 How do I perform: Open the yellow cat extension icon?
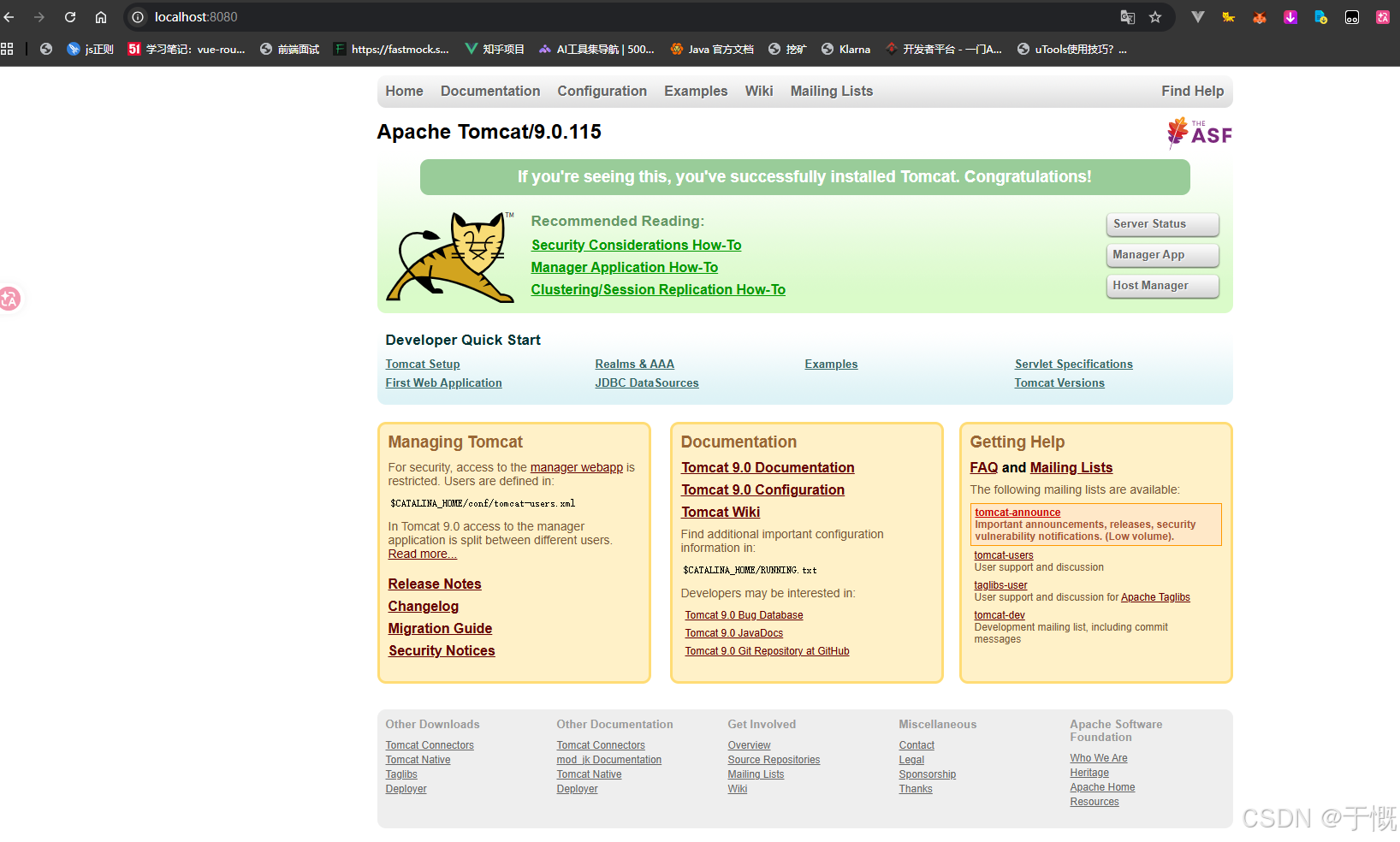(1229, 17)
